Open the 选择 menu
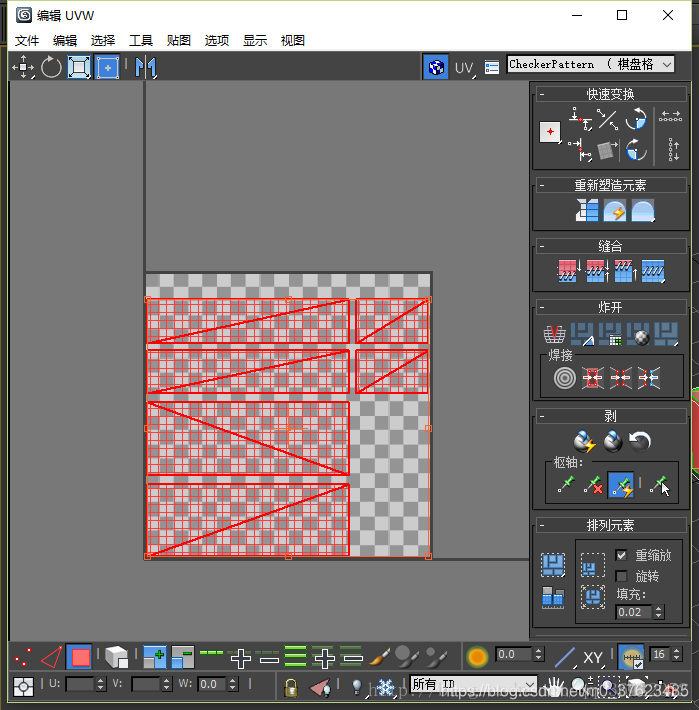Image resolution: width=699 pixels, height=710 pixels. coord(103,41)
